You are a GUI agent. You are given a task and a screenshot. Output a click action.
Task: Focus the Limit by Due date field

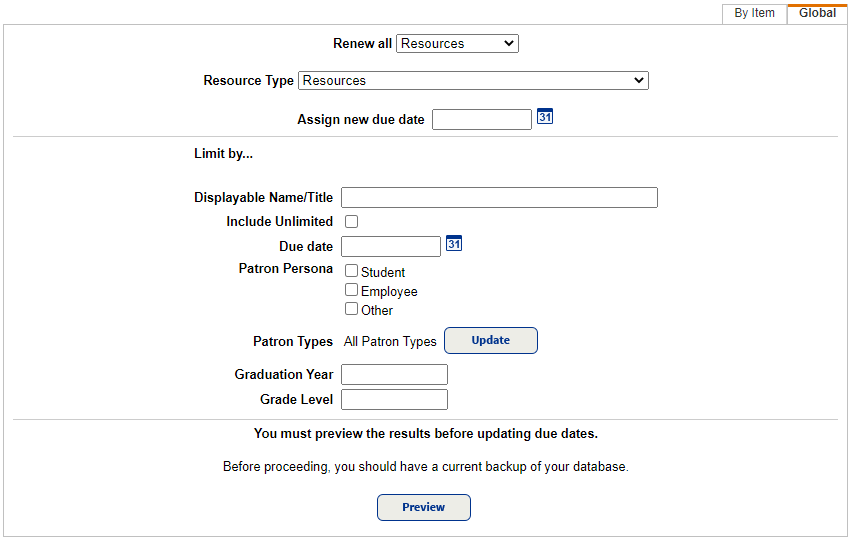(391, 246)
